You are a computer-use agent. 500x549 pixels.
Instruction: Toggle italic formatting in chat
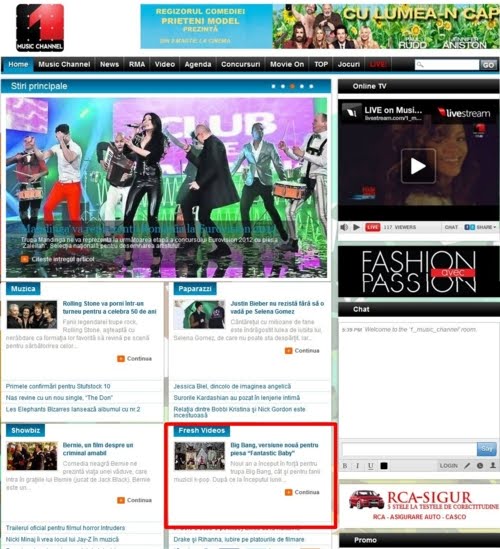pyautogui.click(x=357, y=466)
